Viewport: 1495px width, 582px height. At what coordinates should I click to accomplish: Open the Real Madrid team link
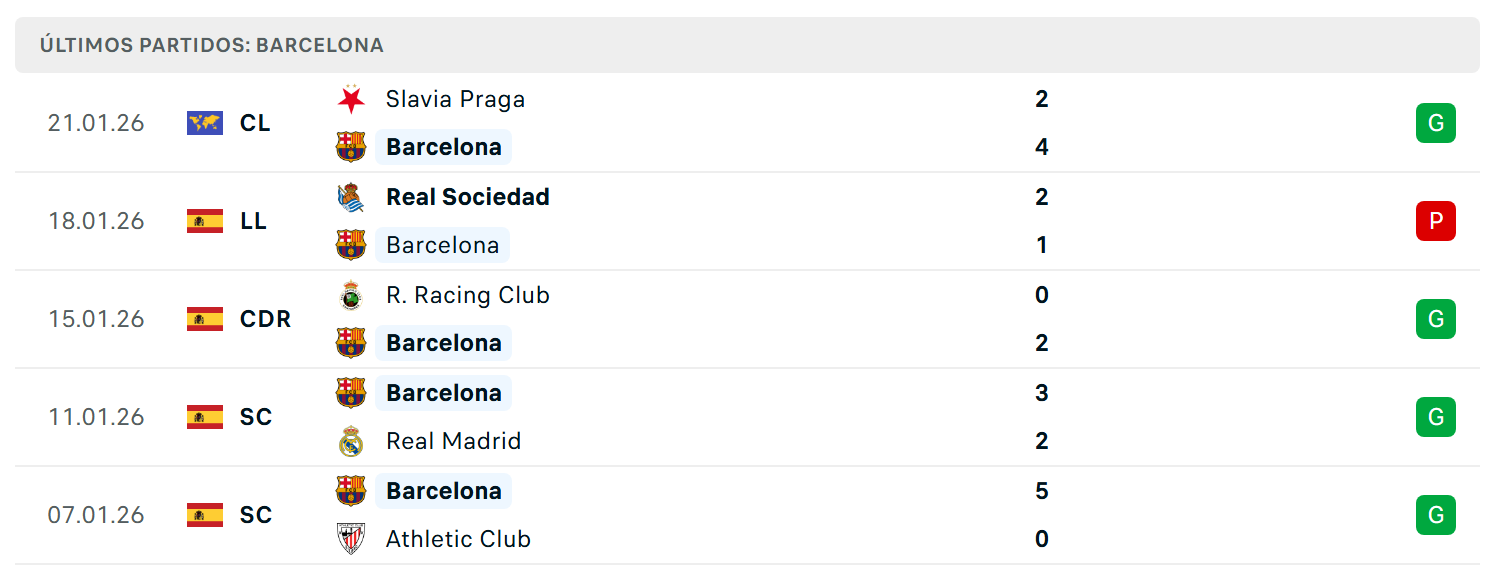[454, 441]
